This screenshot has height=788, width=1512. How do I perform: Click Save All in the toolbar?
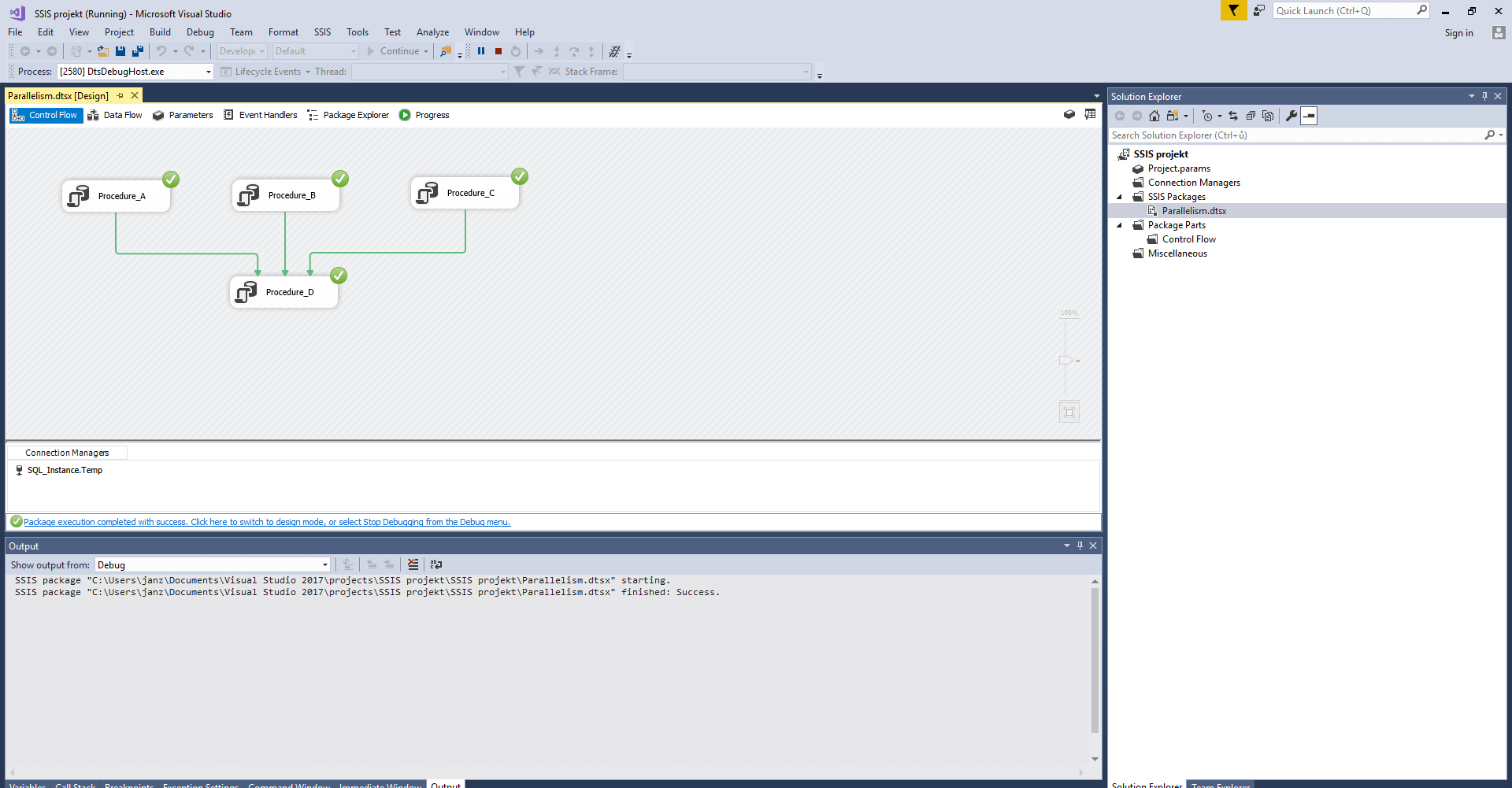[138, 51]
